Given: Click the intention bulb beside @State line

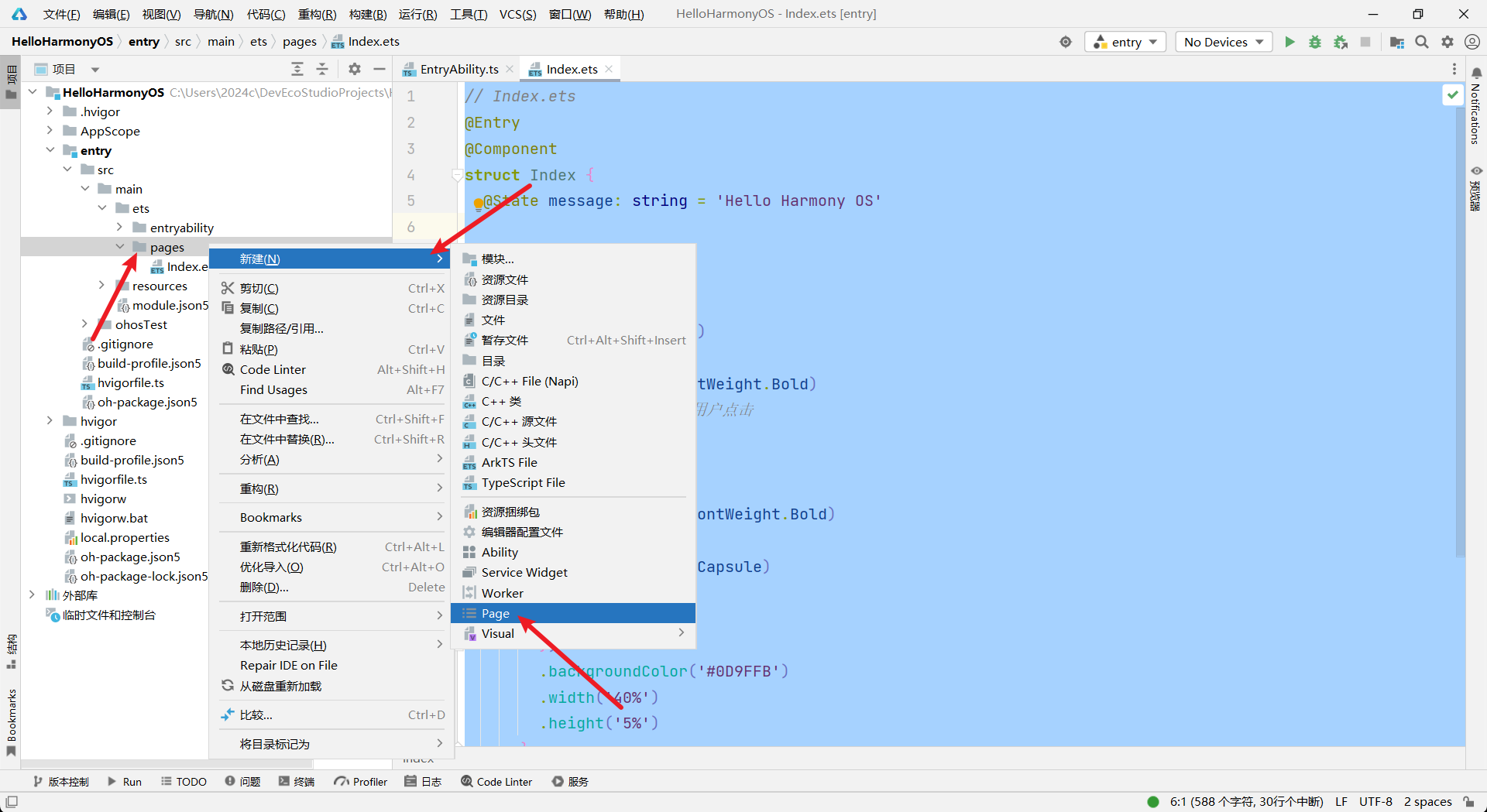Looking at the screenshot, I should 478,205.
